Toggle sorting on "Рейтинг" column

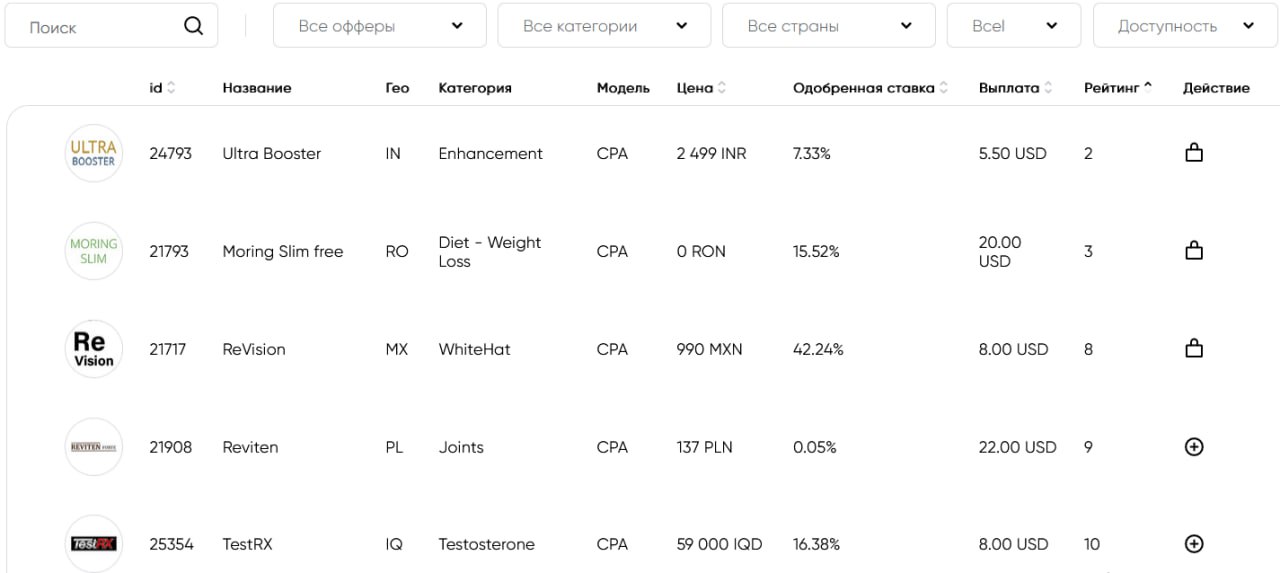[1118, 88]
